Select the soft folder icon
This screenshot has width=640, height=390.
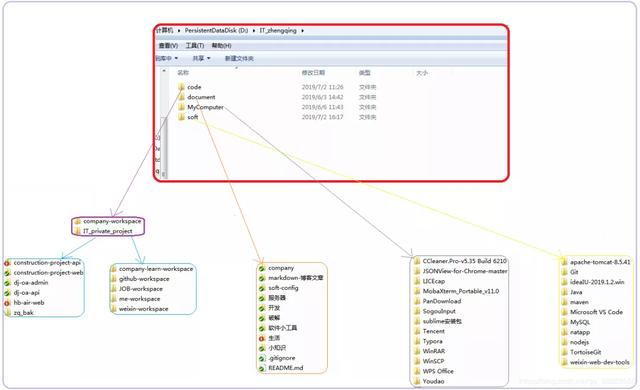pyautogui.click(x=182, y=117)
